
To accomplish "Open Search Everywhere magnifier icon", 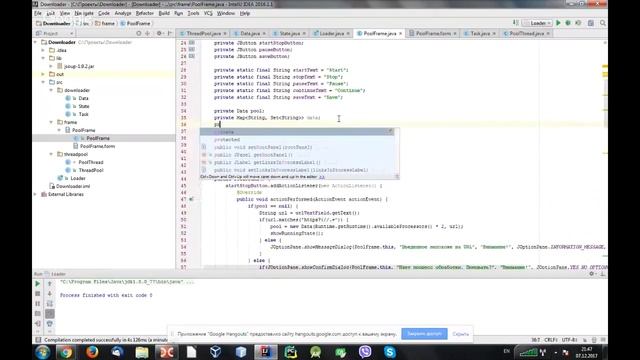I will [603, 23].
